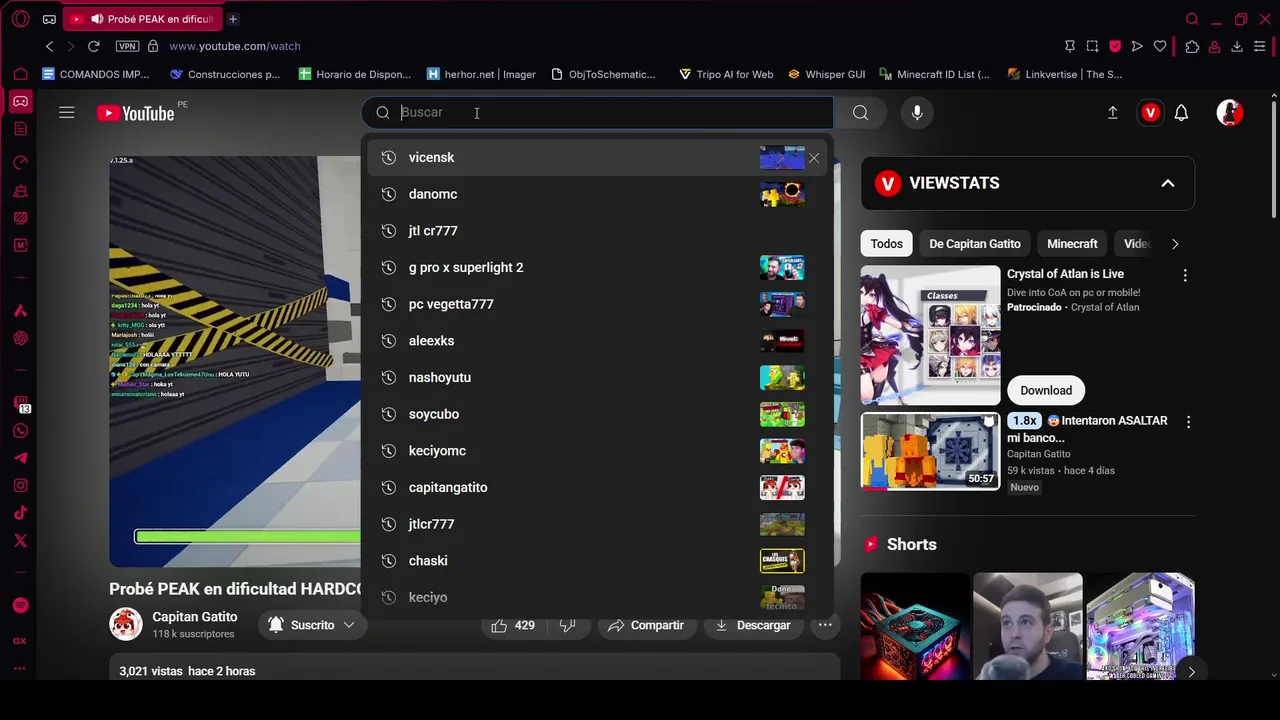Open the ad blocker shield icon

1115,46
